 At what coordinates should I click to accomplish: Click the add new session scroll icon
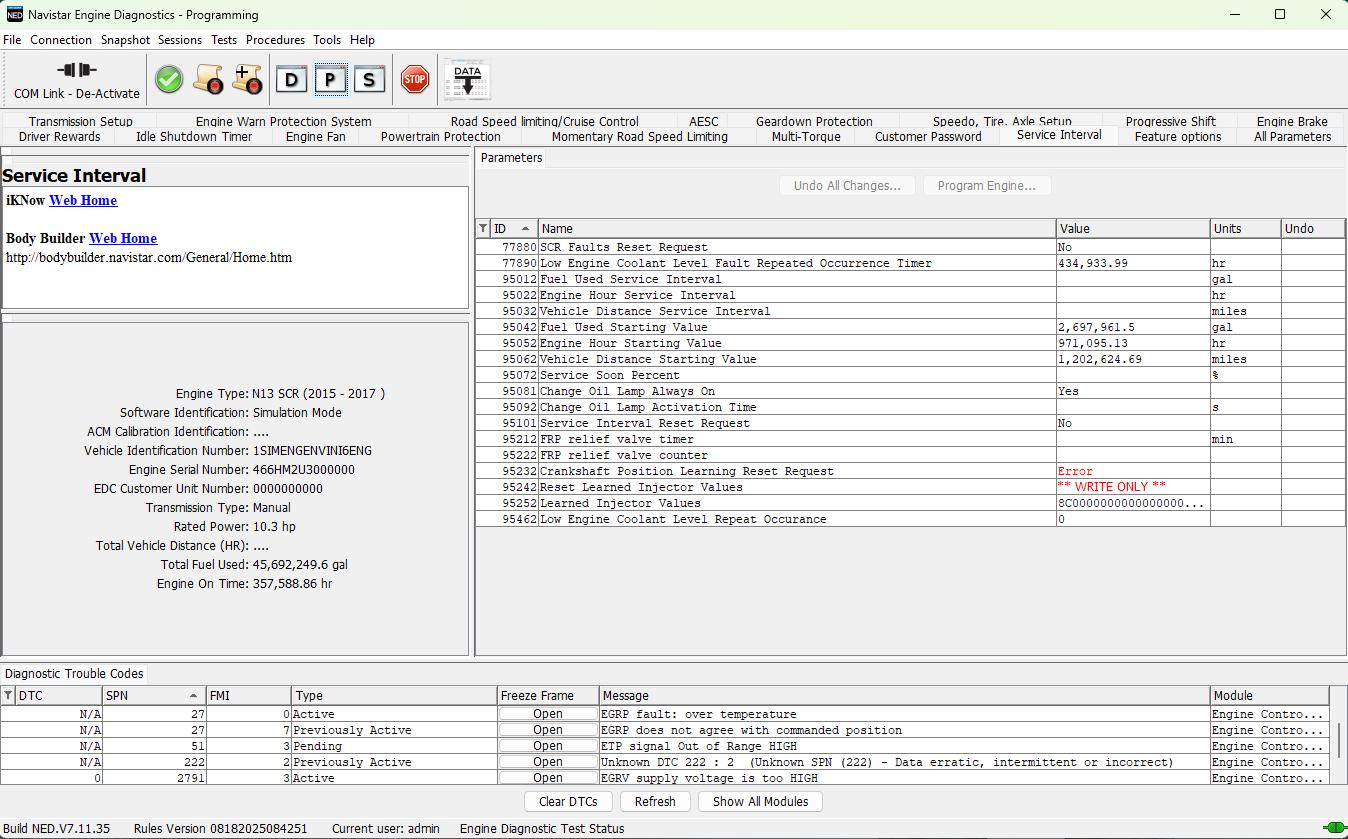point(247,79)
